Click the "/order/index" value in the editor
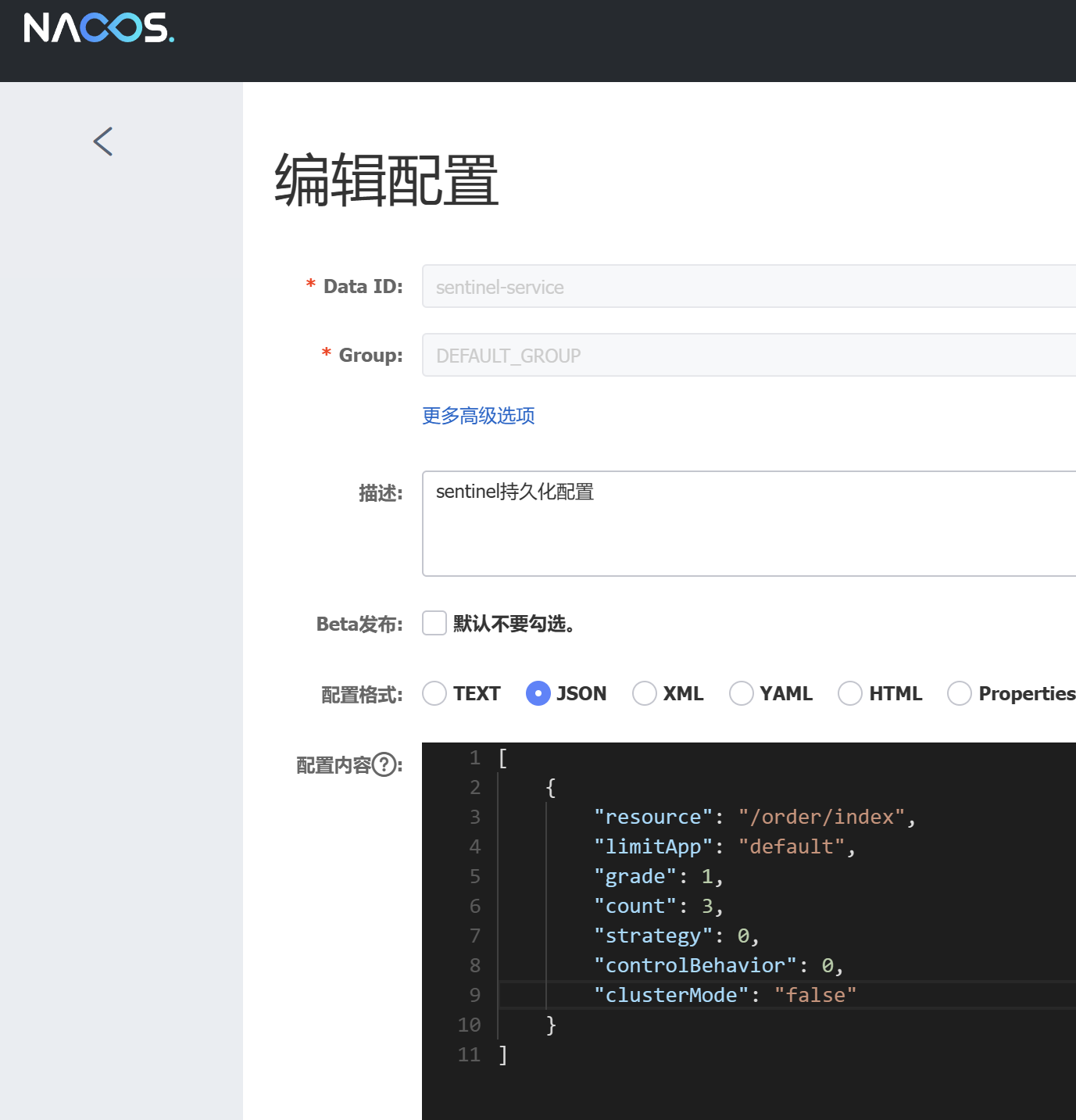Screen dimensions: 1076x1120 [821, 817]
